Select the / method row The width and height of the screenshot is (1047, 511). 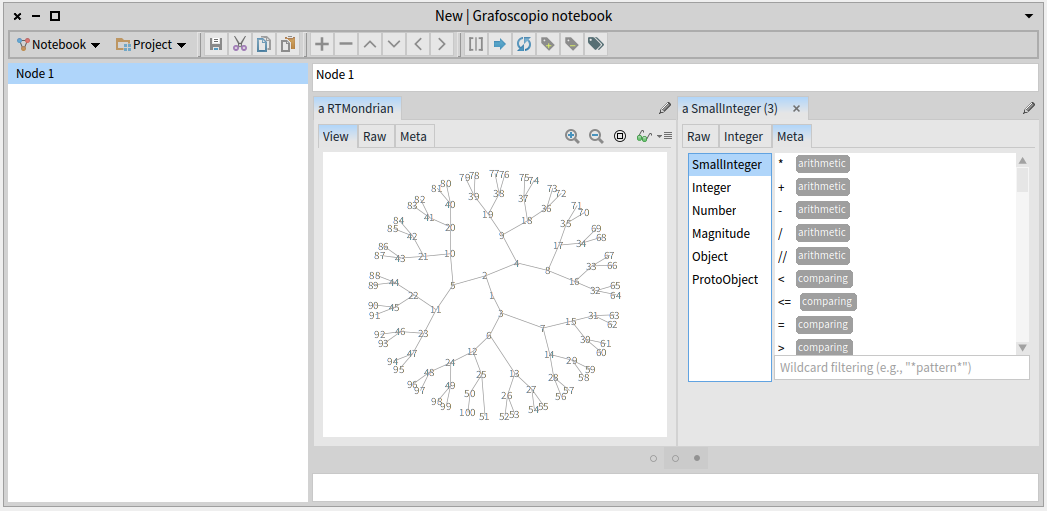895,232
